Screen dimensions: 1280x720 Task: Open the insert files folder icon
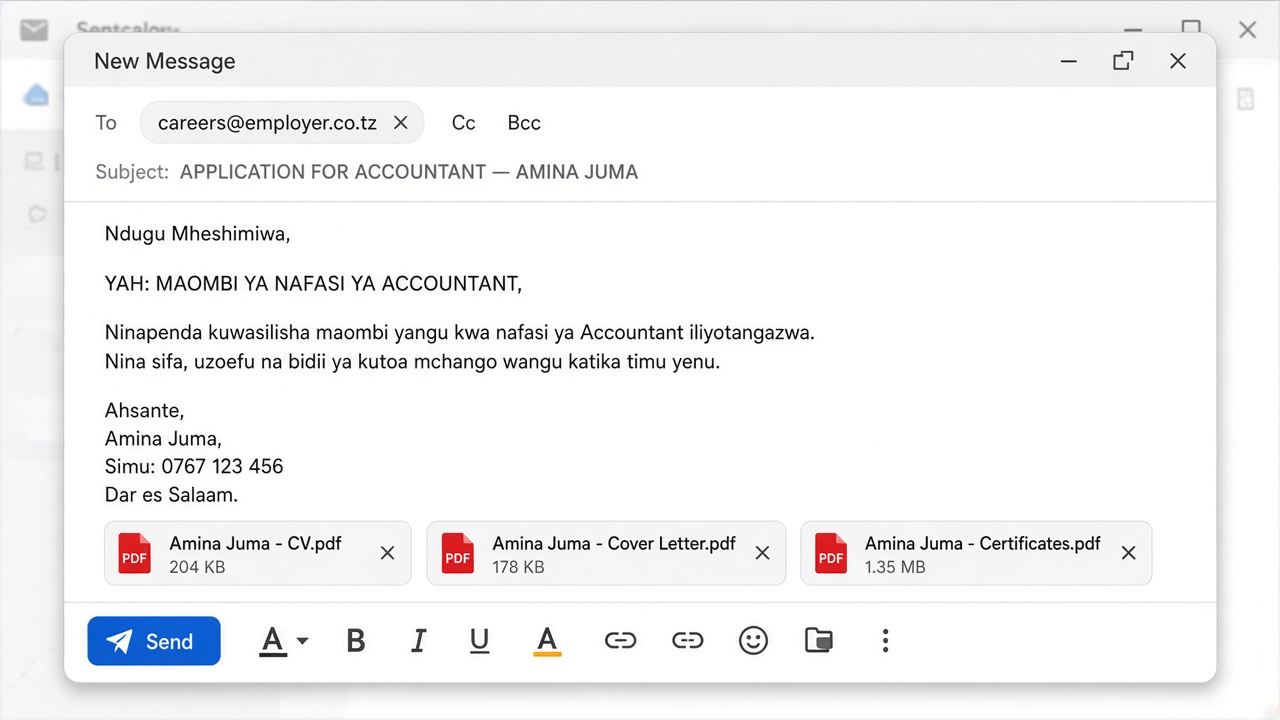click(x=819, y=641)
